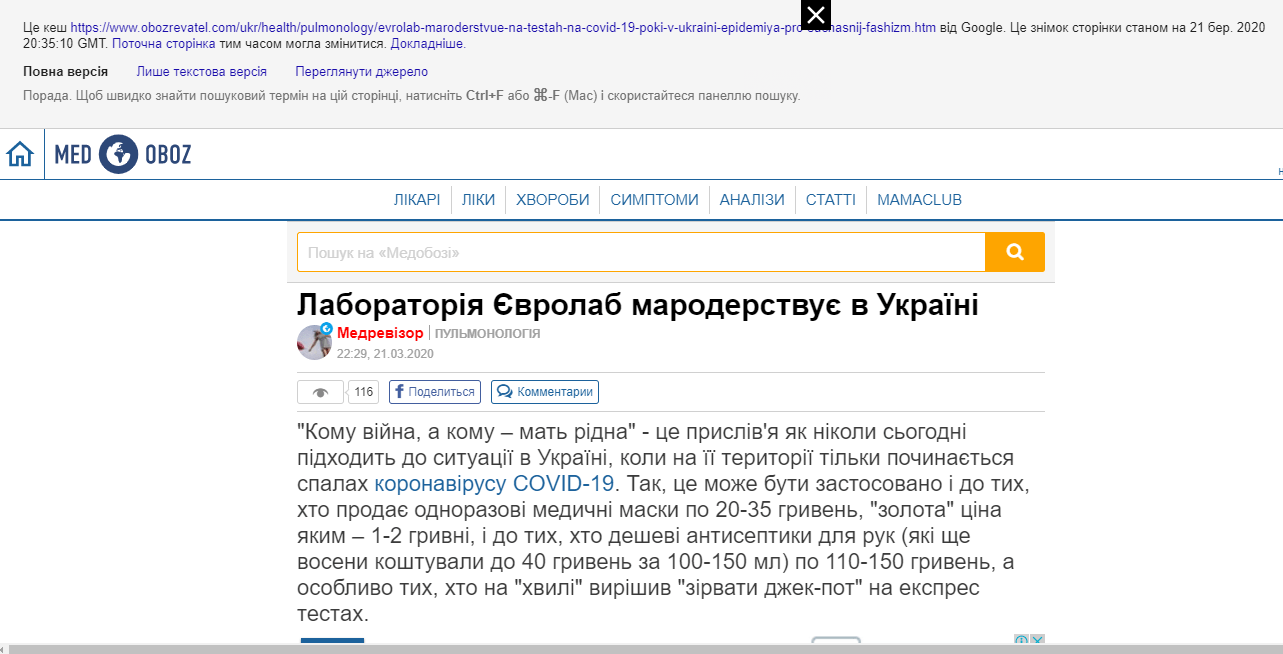Click the headline Лабораторія Євролаб мародерствує в Україні
The width and height of the screenshot is (1283, 654).
pyautogui.click(x=638, y=305)
